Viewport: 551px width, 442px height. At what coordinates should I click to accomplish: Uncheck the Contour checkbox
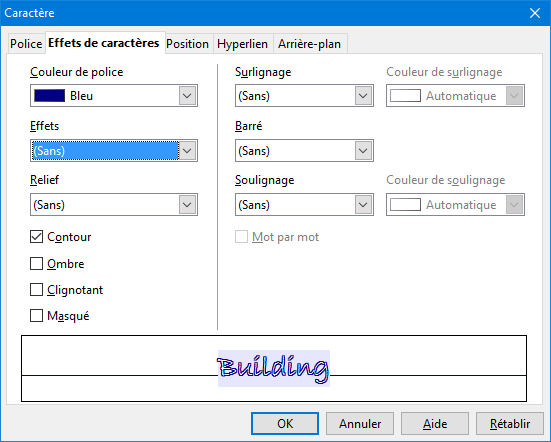[x=37, y=237]
